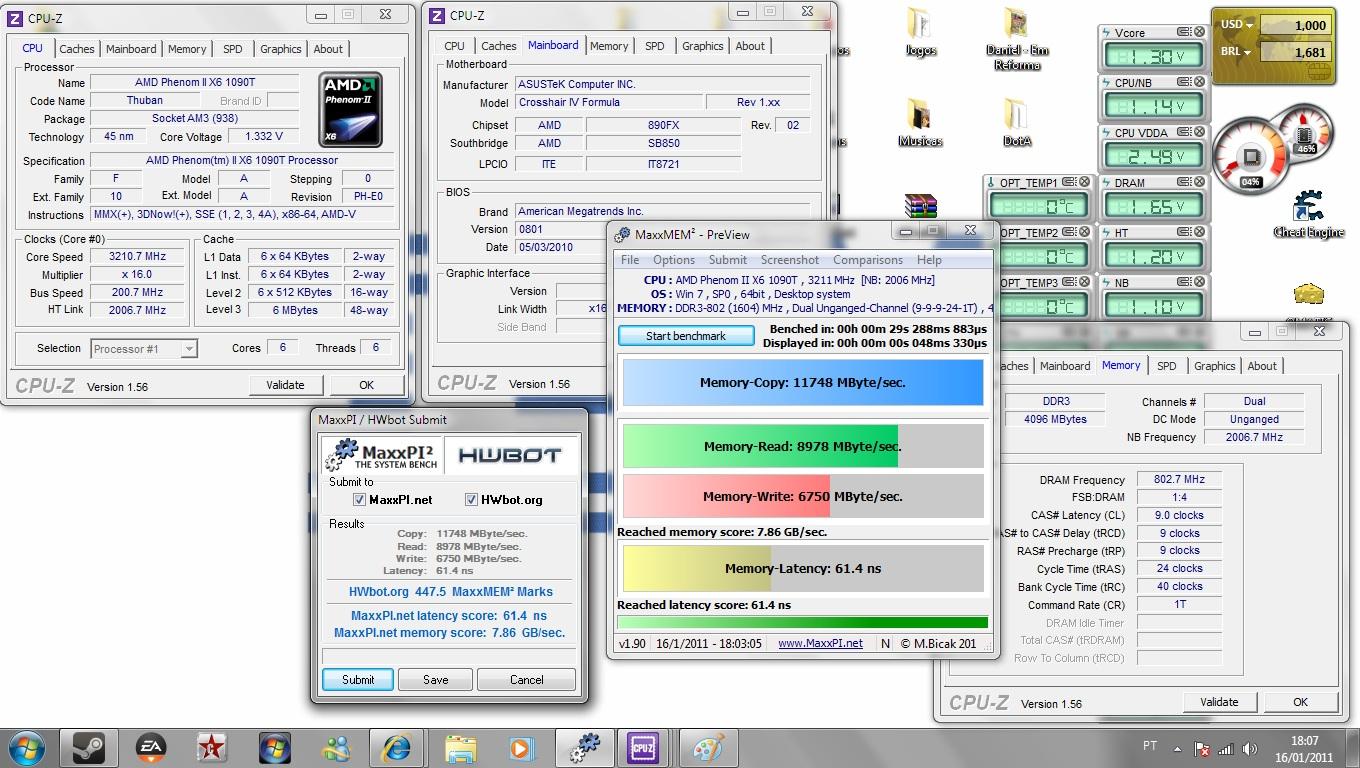Close the OPT_TEMP3 temperature gadget
1360x768 pixels.
tap(1085, 283)
